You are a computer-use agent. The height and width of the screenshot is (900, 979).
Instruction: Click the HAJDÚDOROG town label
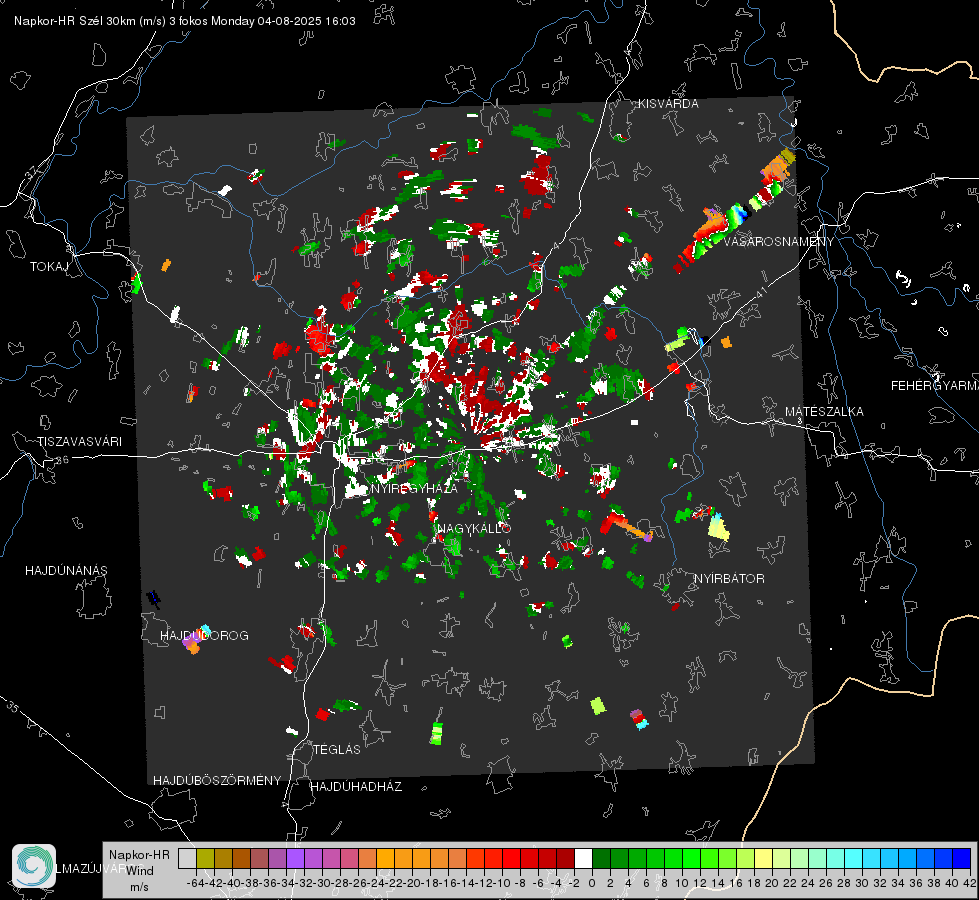(204, 636)
